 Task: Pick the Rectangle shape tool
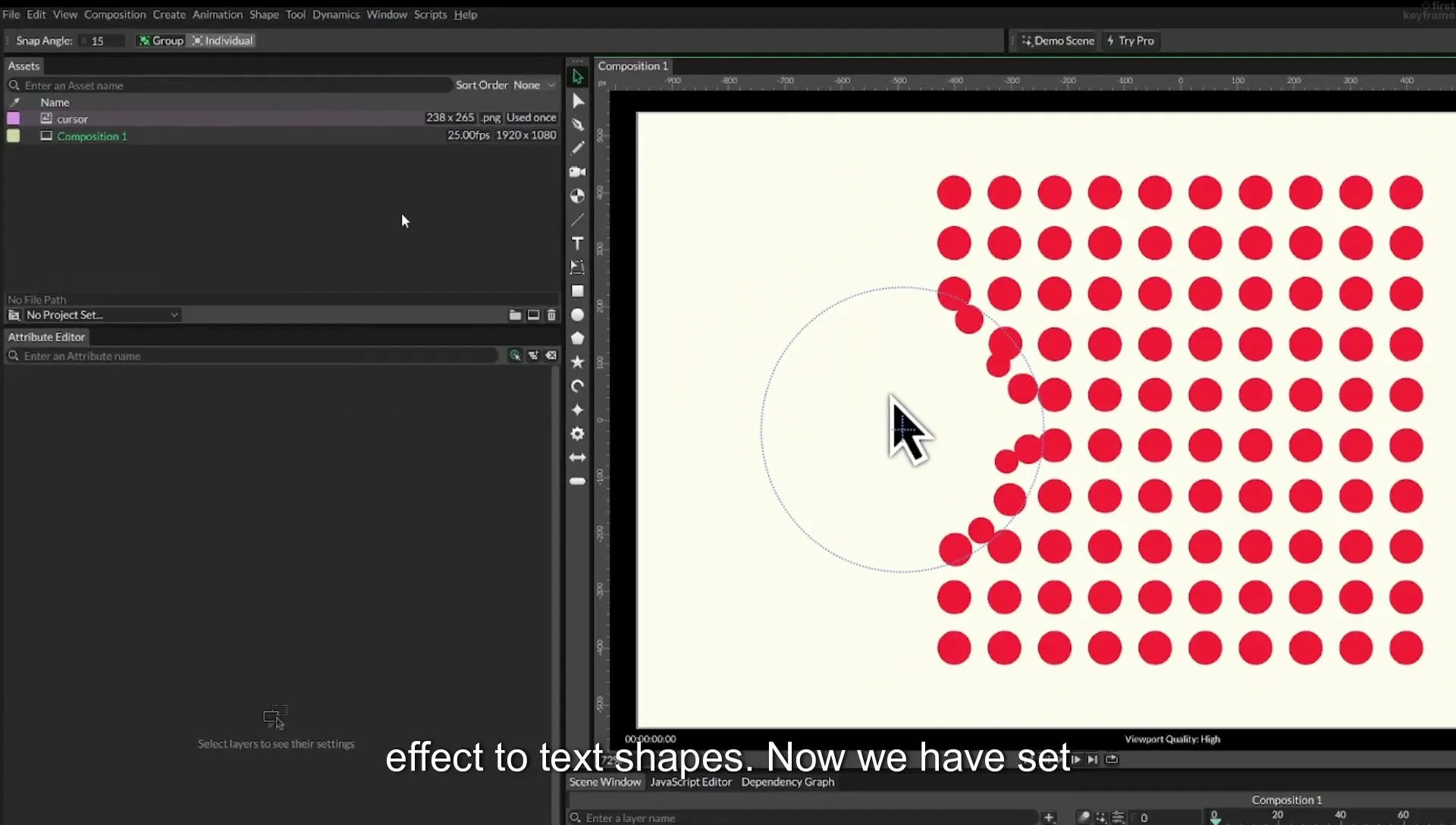[578, 291]
